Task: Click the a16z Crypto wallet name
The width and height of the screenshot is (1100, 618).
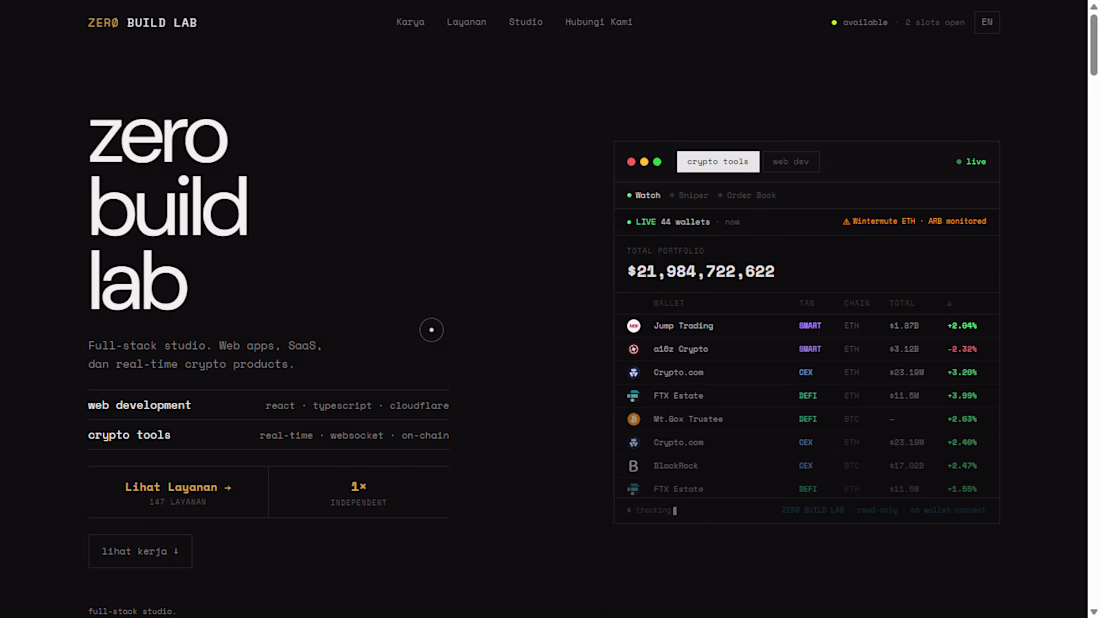Action: click(680, 349)
